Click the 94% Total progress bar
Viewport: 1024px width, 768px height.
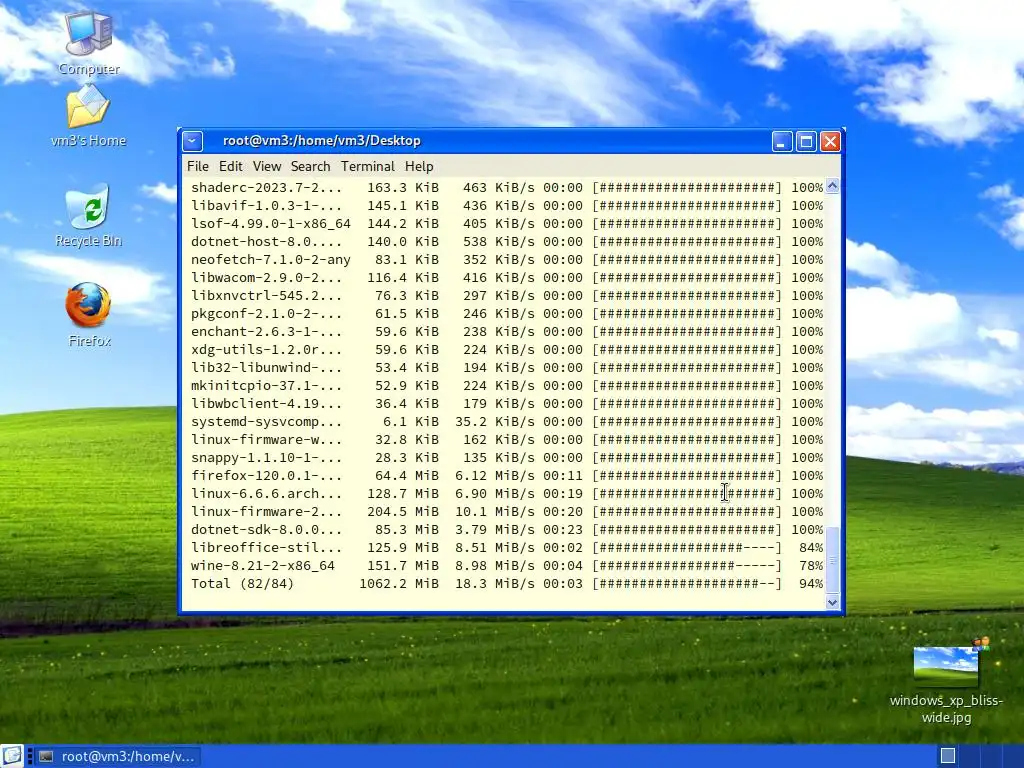[687, 583]
